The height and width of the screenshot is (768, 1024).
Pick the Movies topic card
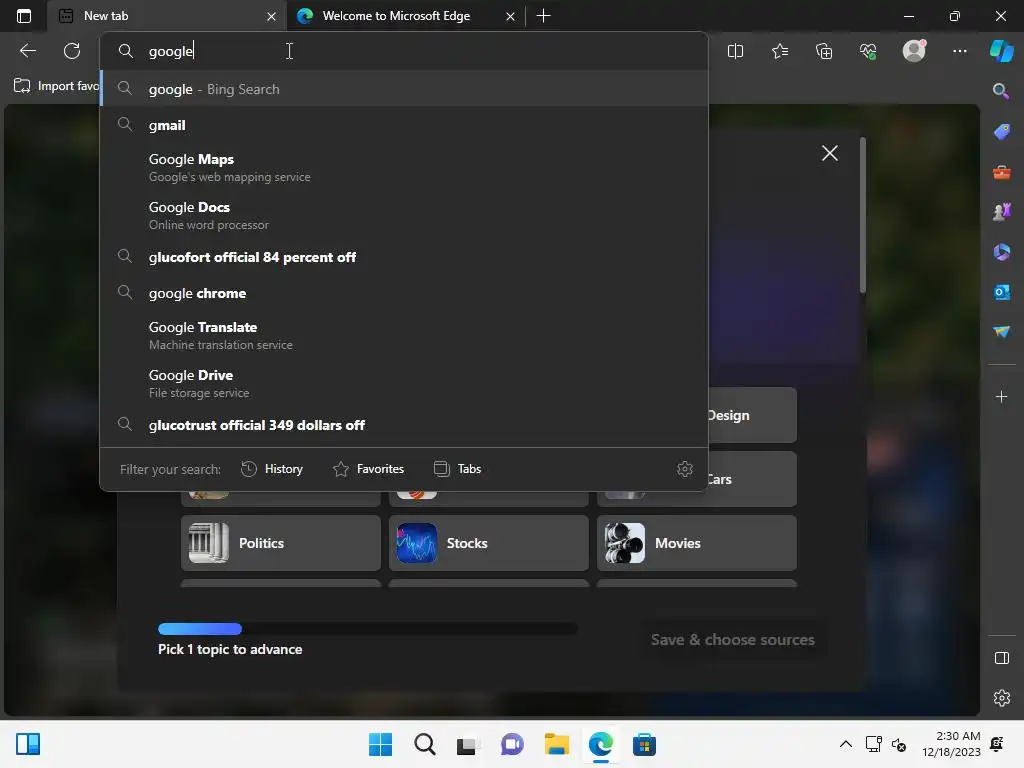(x=697, y=543)
